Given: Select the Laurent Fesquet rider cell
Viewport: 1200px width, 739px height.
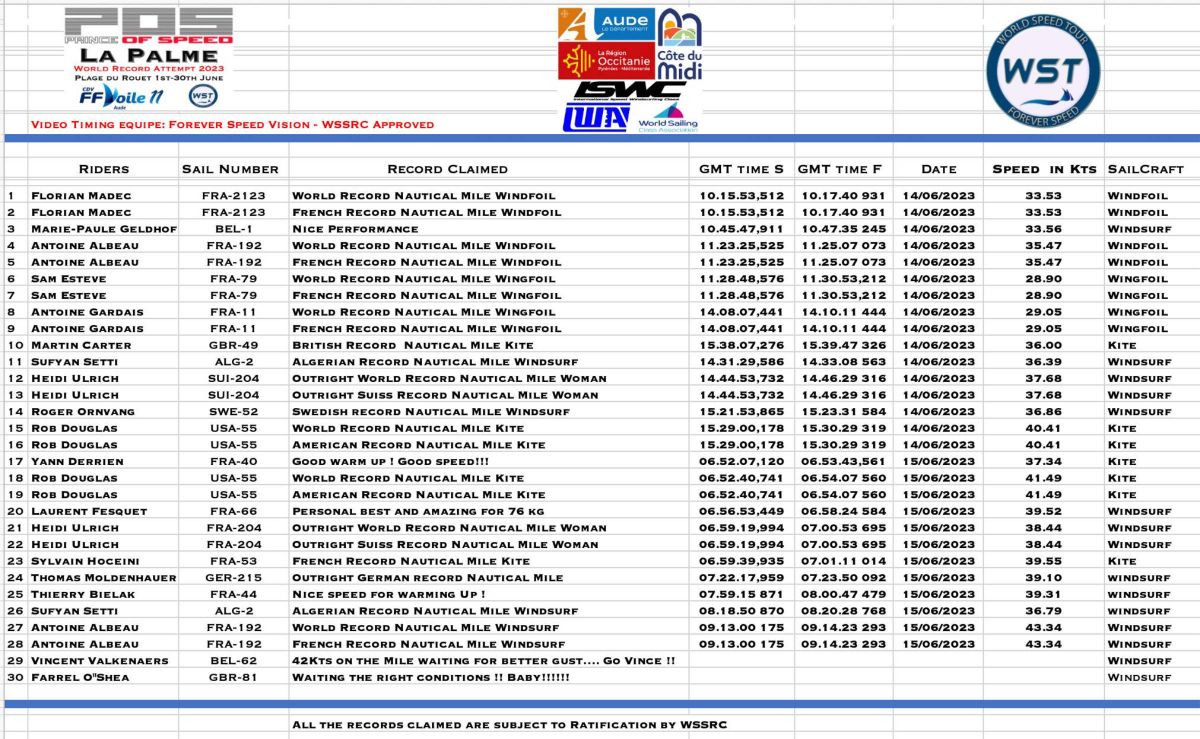Looking at the screenshot, I should click(89, 512).
